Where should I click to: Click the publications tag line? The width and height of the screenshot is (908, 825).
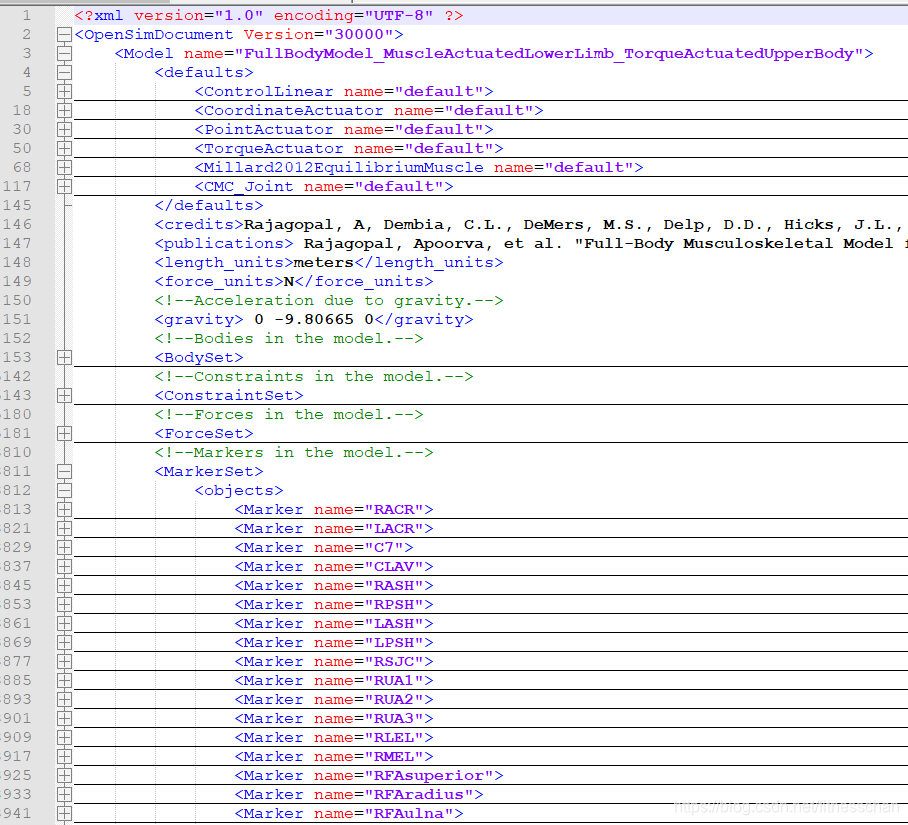click(x=531, y=244)
